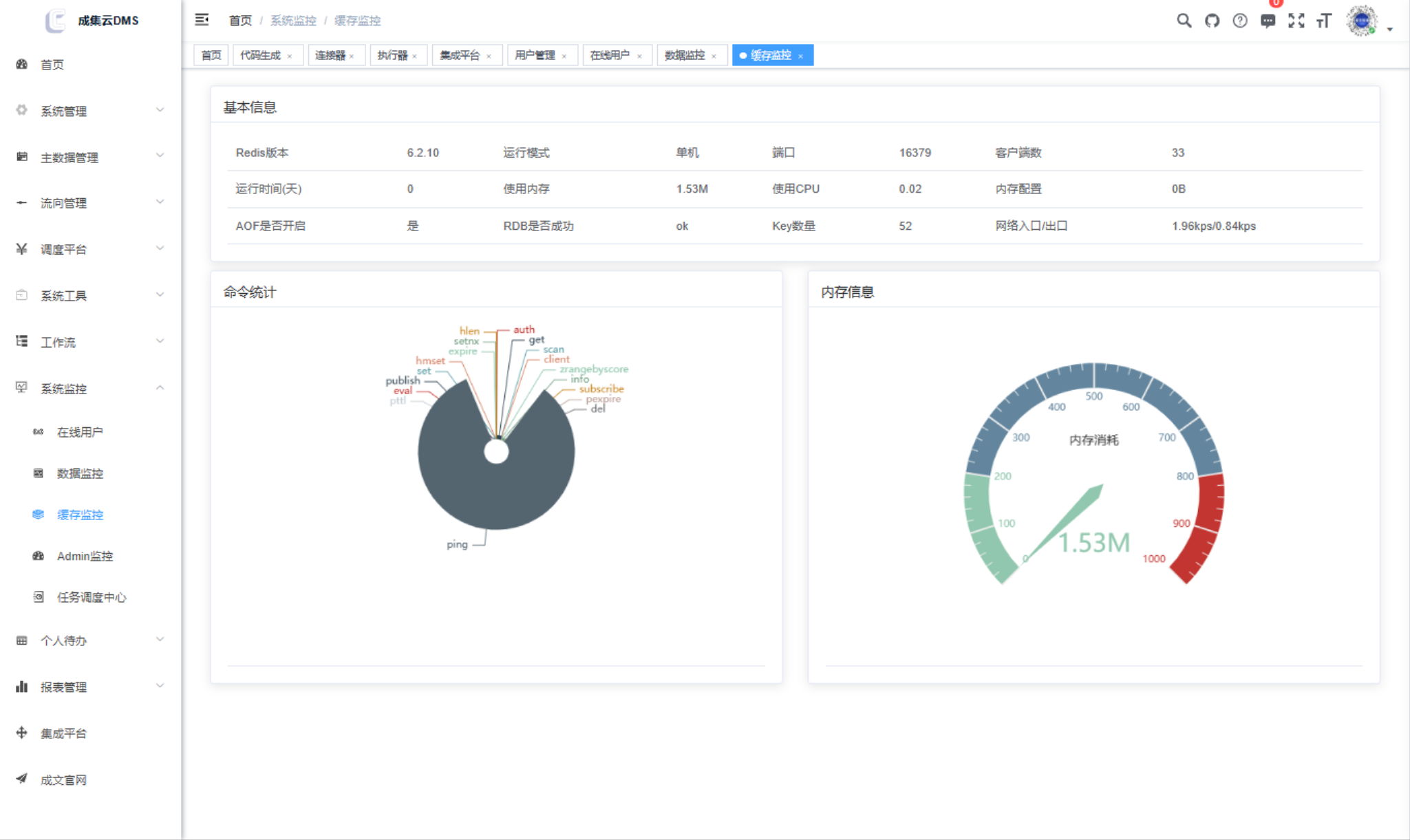The width and height of the screenshot is (1410, 840).
Task: Open 在线用户 in the sidebar
Action: click(x=90, y=432)
